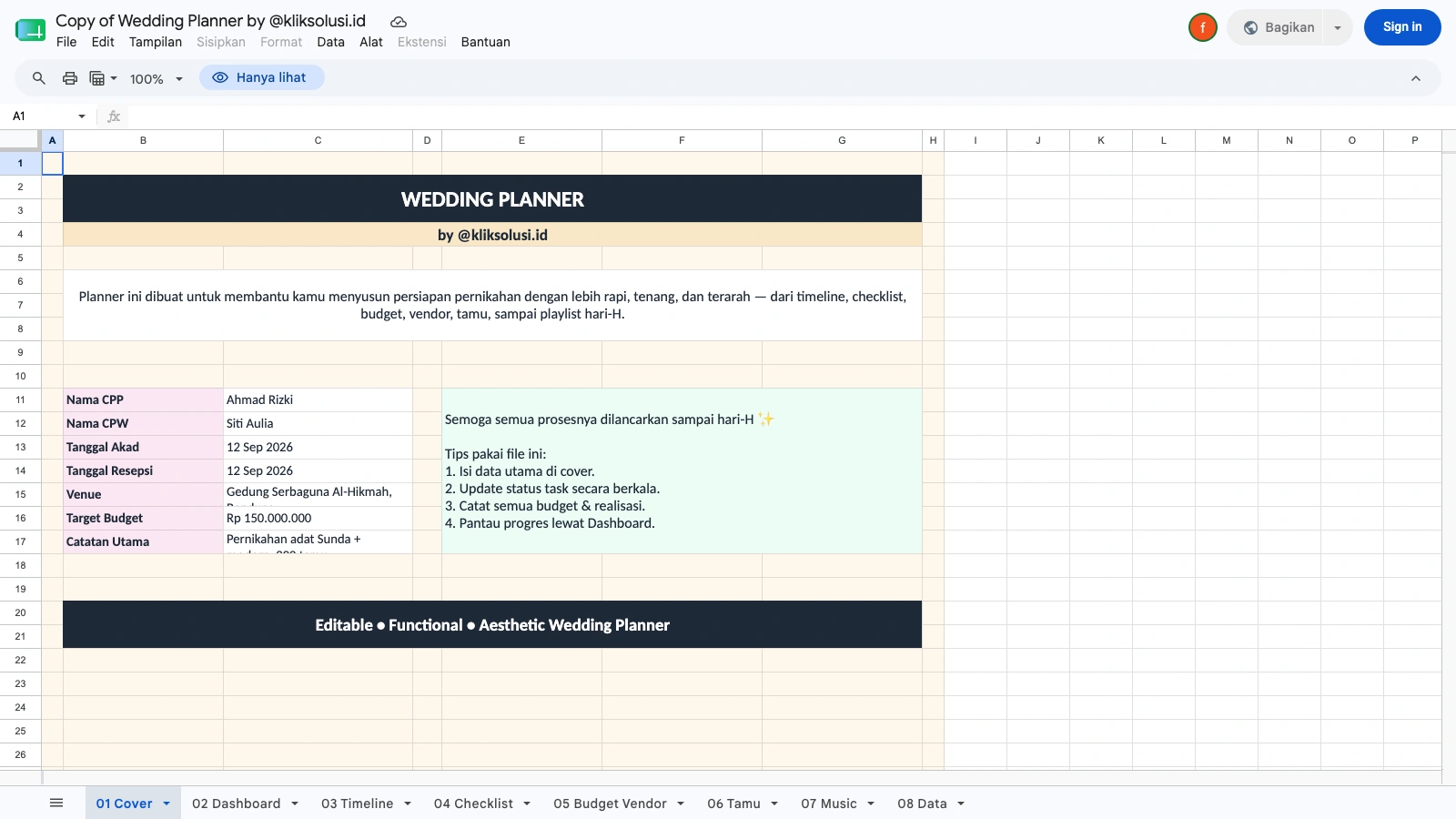The height and width of the screenshot is (819, 1456).
Task: Click into the formula bar field
Action: coord(792,116)
